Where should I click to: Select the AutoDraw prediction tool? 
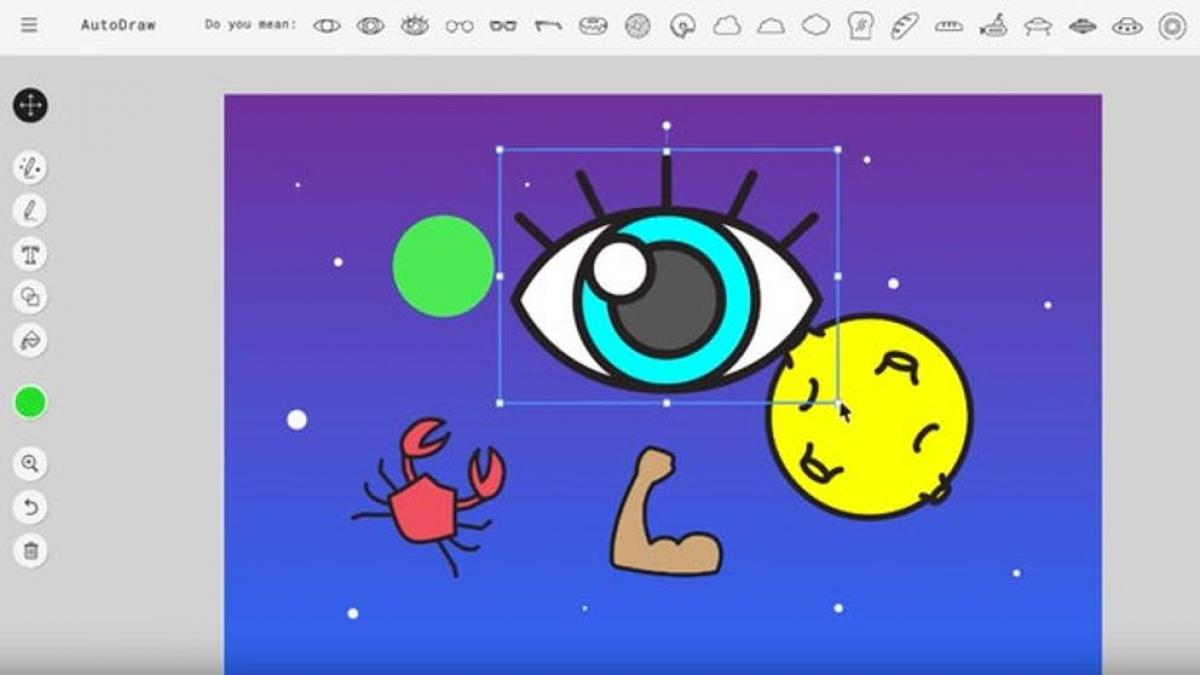click(x=29, y=169)
